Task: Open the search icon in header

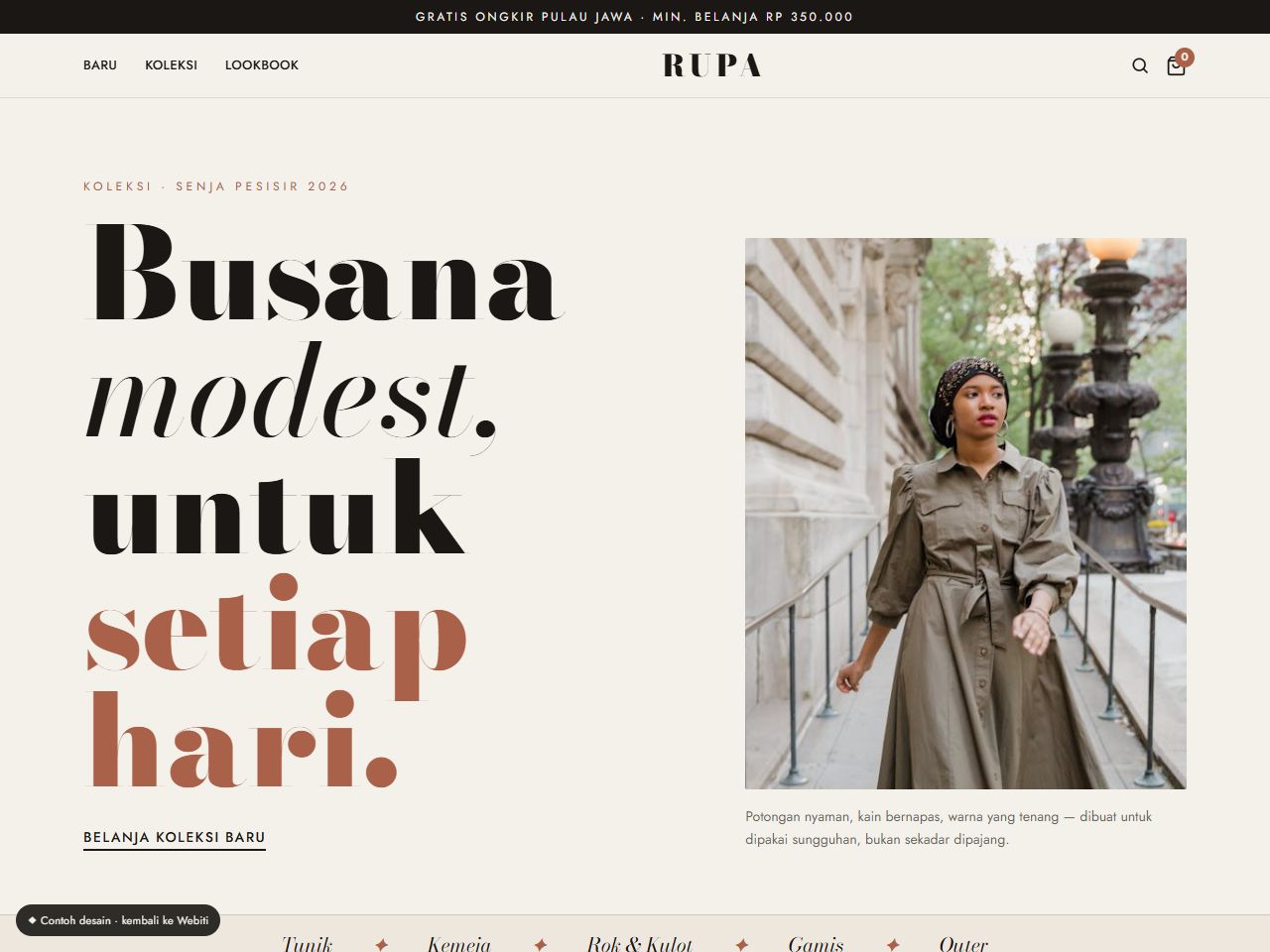Action: click(x=1140, y=65)
